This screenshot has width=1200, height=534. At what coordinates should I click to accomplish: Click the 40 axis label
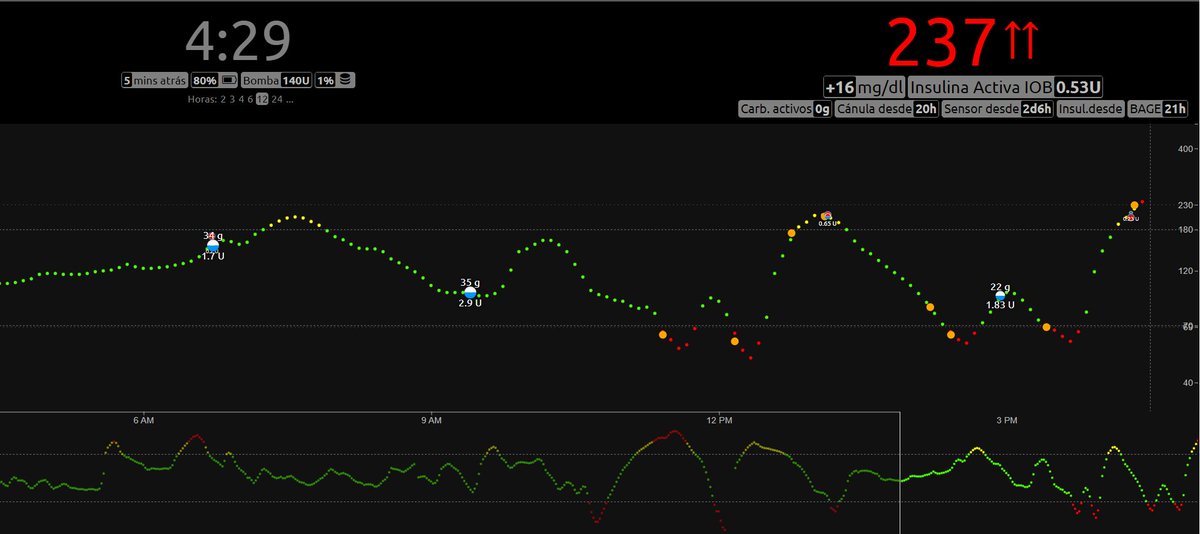[1188, 382]
